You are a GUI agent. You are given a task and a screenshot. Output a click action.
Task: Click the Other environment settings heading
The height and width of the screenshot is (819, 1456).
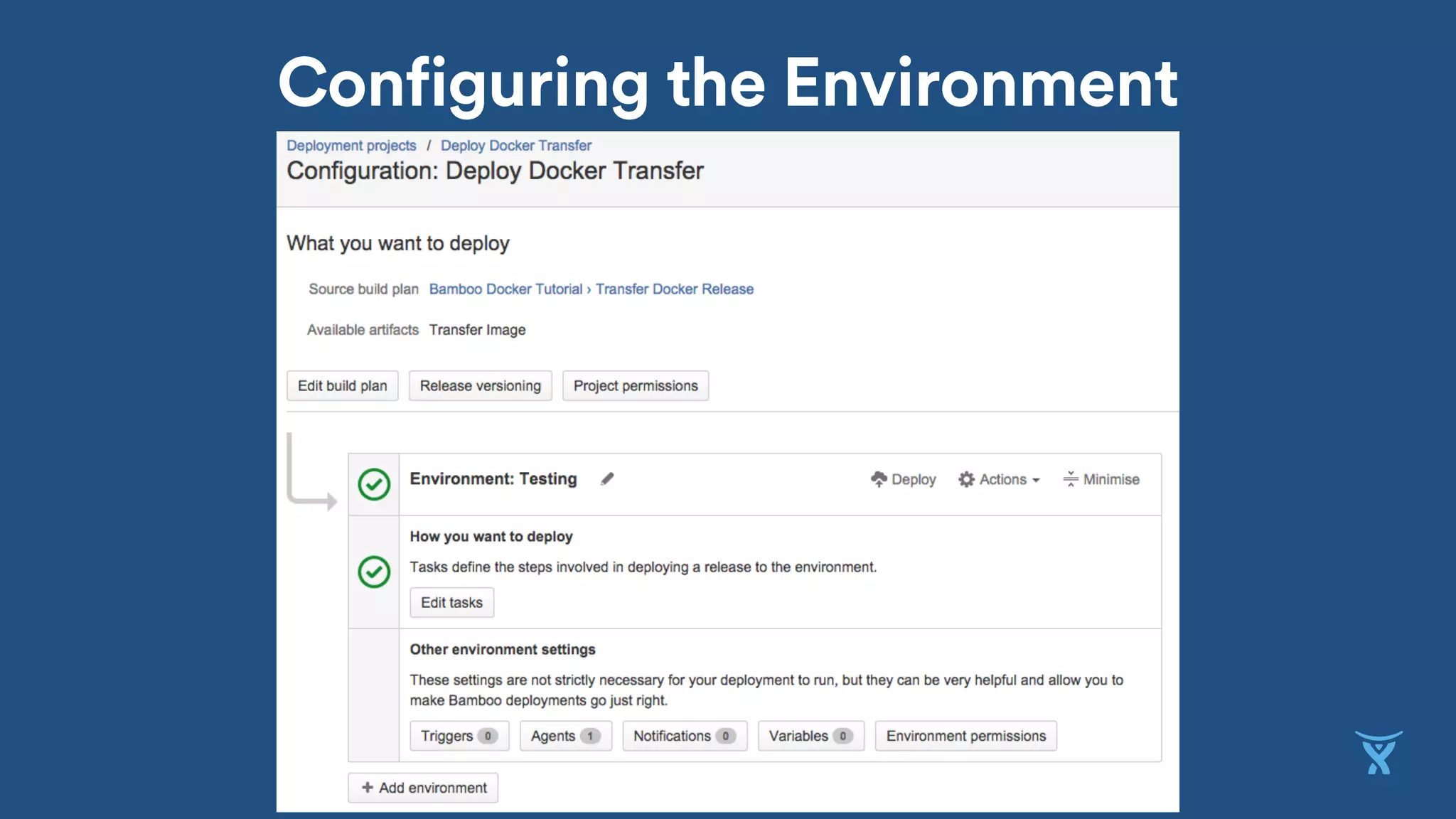503,650
